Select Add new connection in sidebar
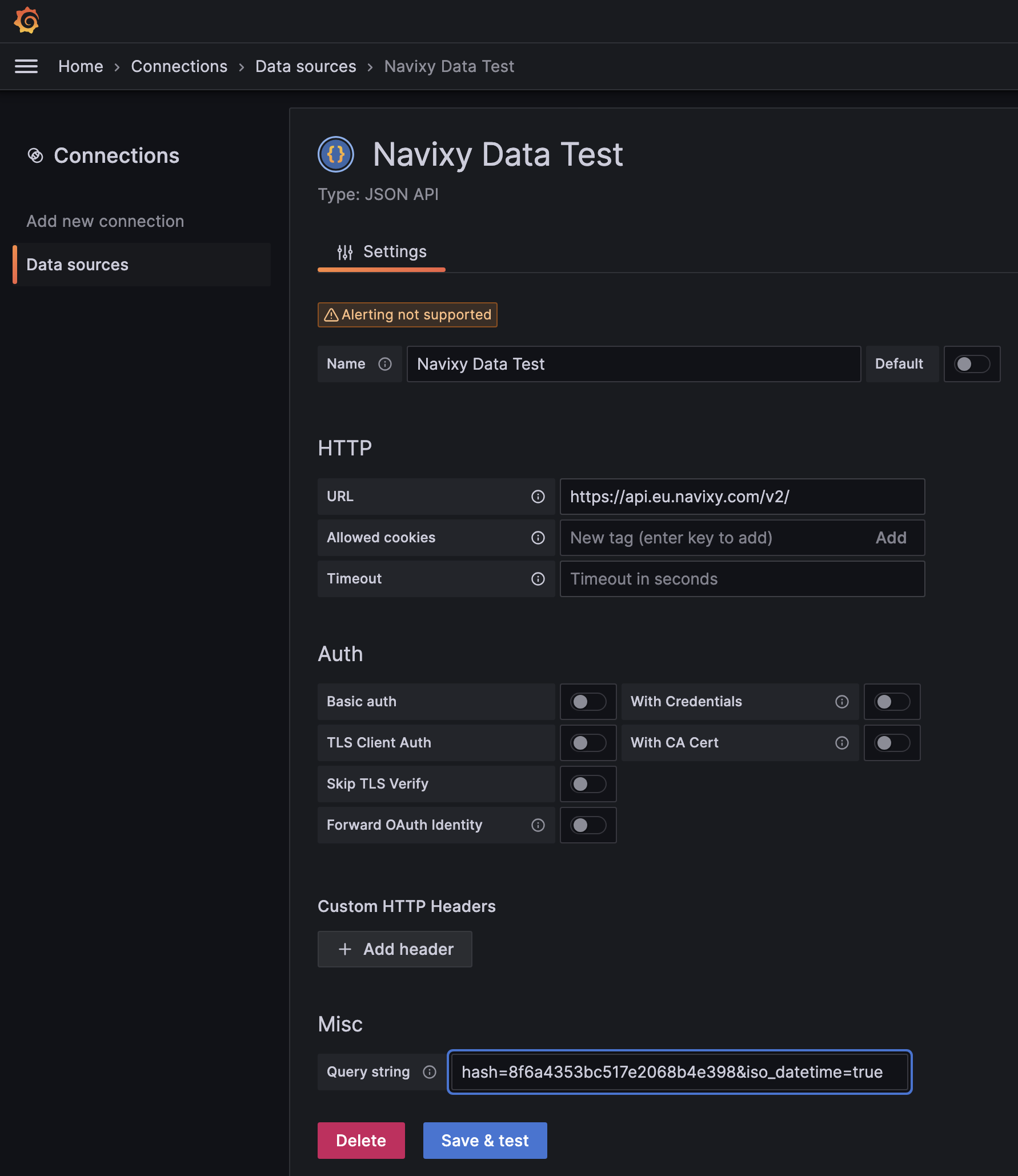This screenshot has height=1176, width=1018. tap(105, 221)
